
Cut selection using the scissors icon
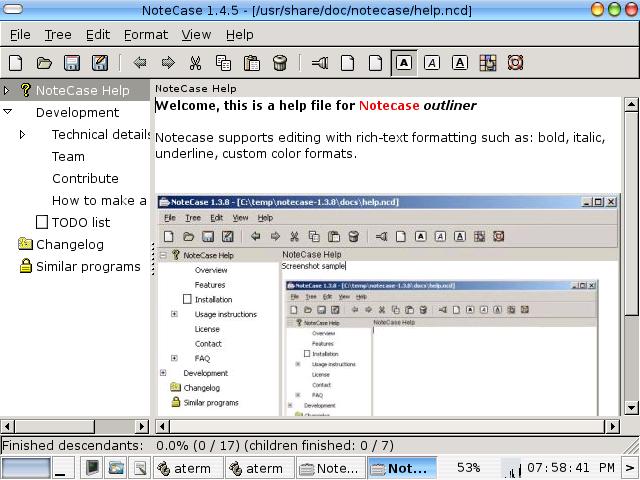click(196, 63)
